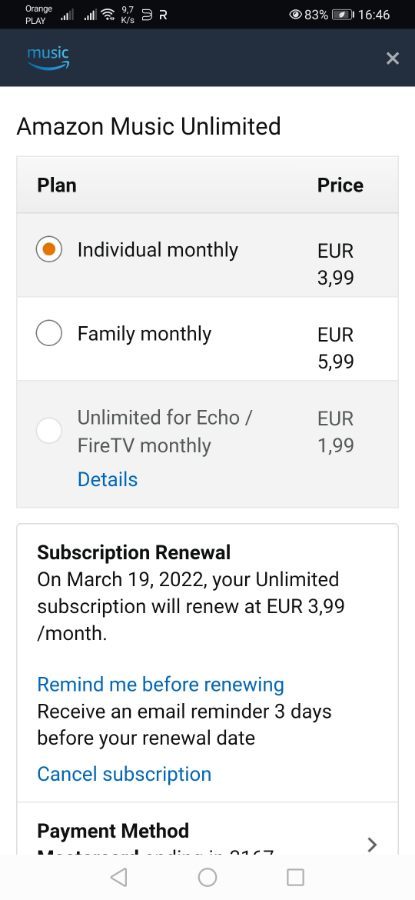Tap the Family monthly plan label
415x900 pixels.
click(x=144, y=333)
